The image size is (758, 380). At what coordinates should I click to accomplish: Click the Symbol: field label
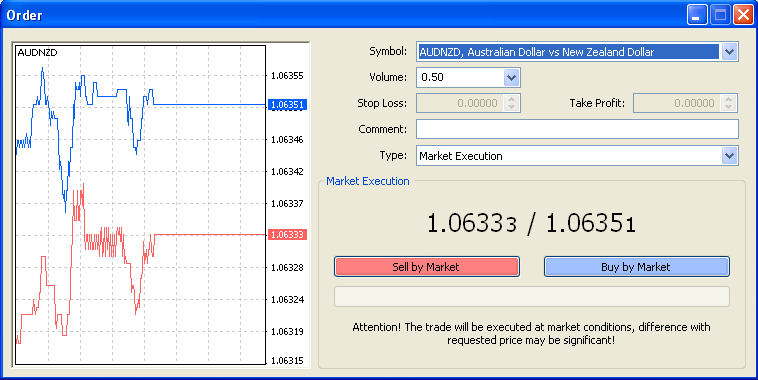pos(388,51)
